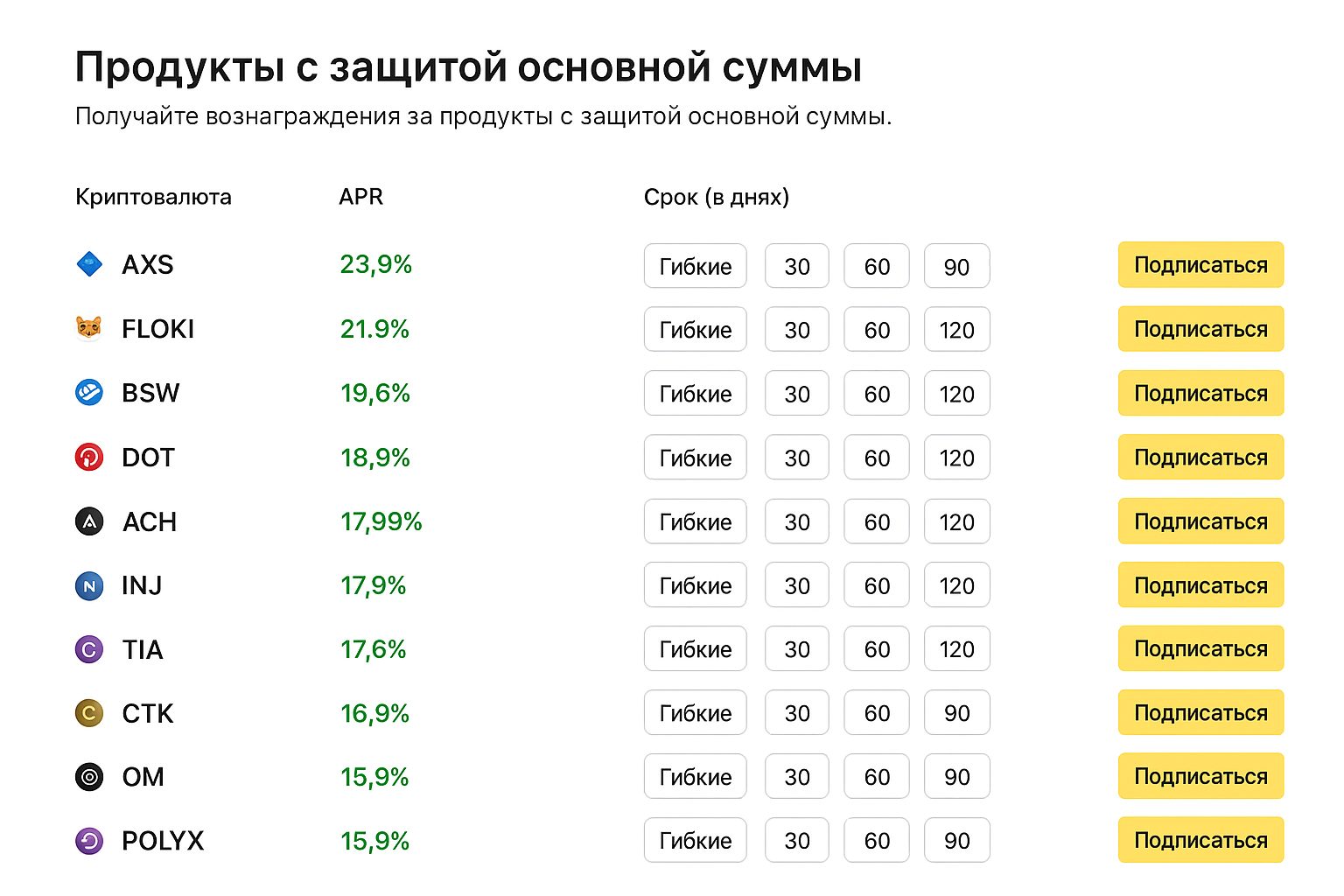Subscribe to the AXS product
This screenshot has width=1344, height=896.
(1200, 265)
